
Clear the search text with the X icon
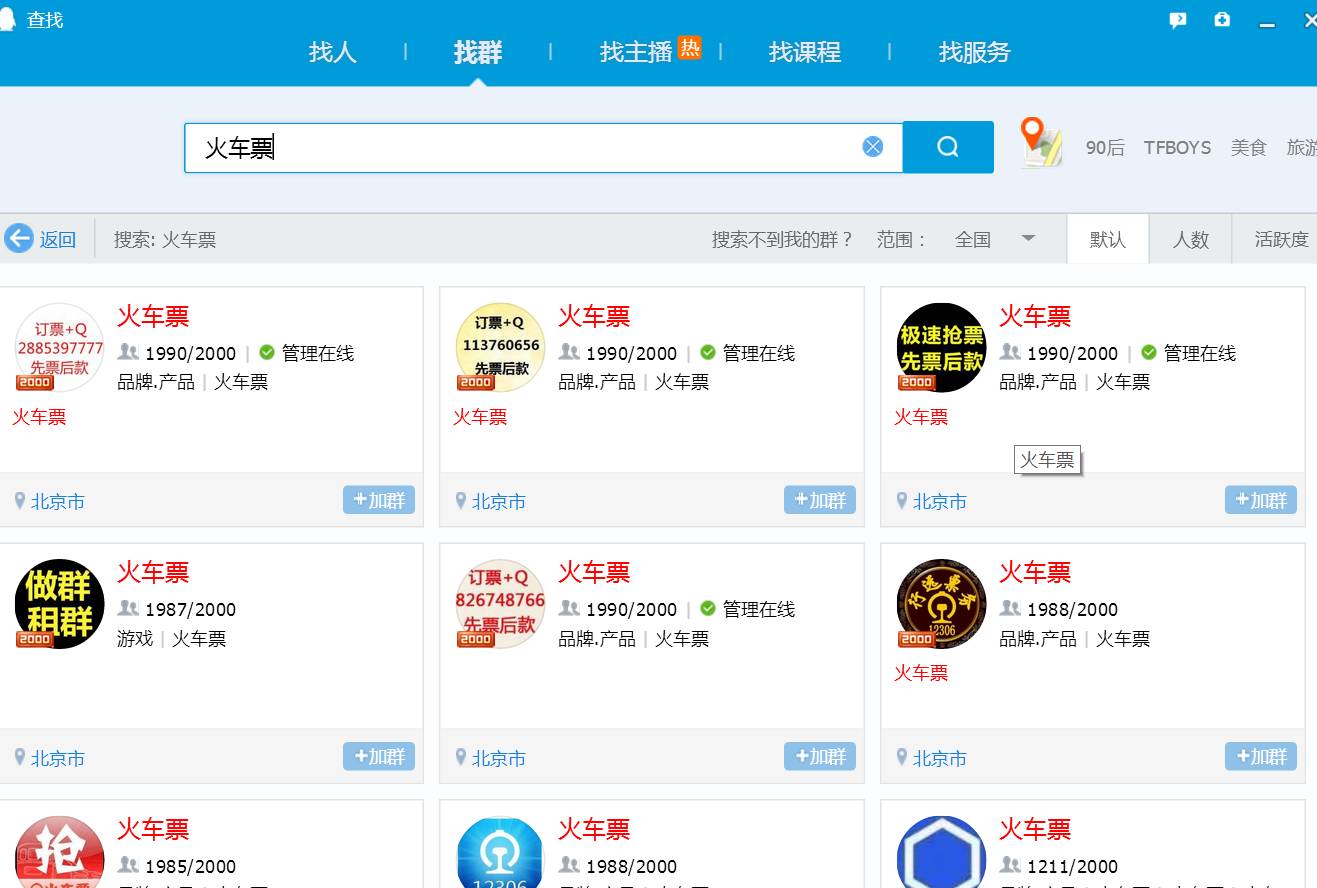coord(873,147)
